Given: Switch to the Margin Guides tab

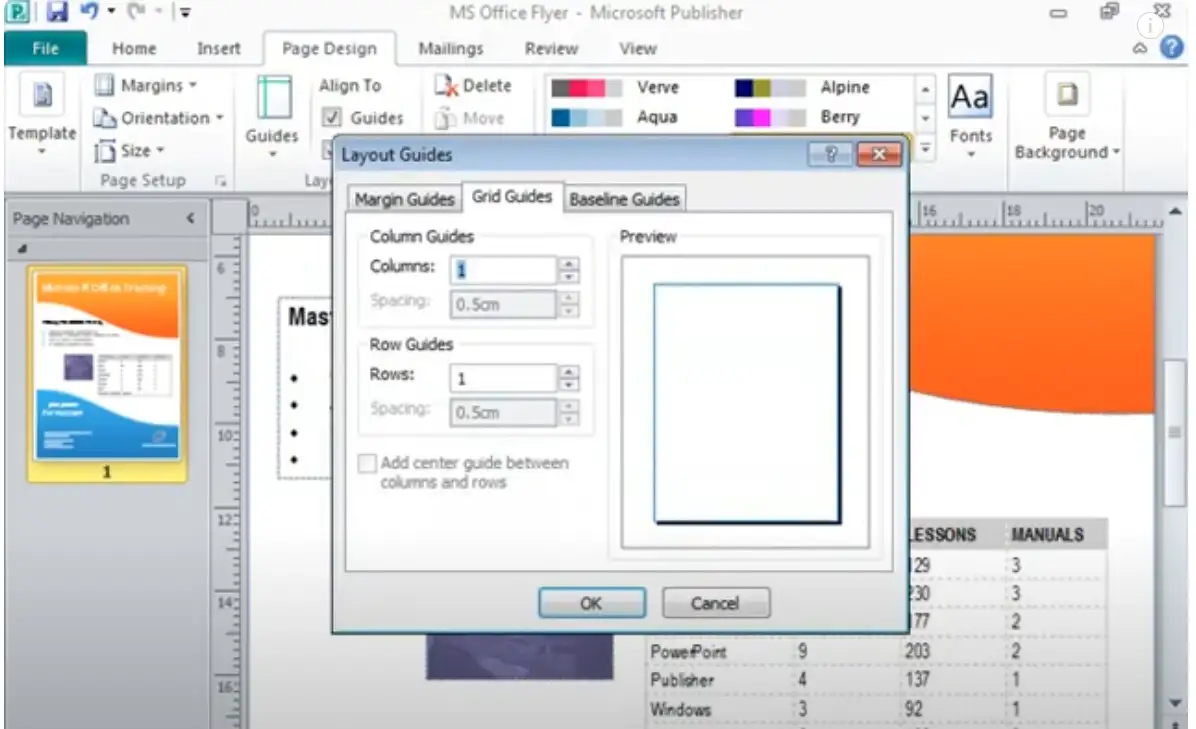Looking at the screenshot, I should (404, 199).
